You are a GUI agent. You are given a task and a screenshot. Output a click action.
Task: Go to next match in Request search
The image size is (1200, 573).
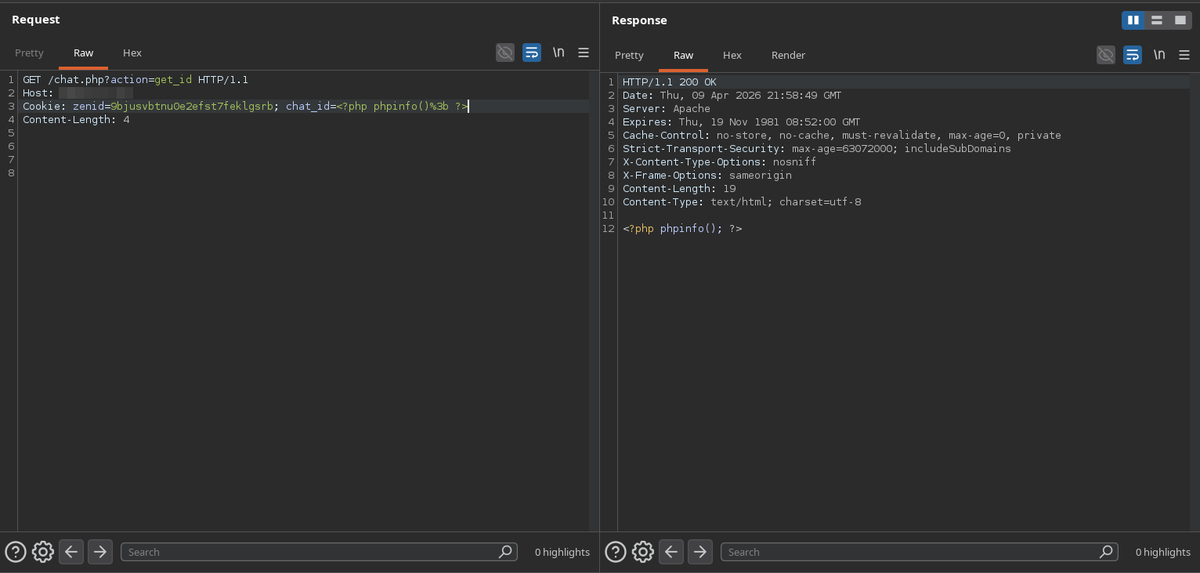click(x=100, y=551)
